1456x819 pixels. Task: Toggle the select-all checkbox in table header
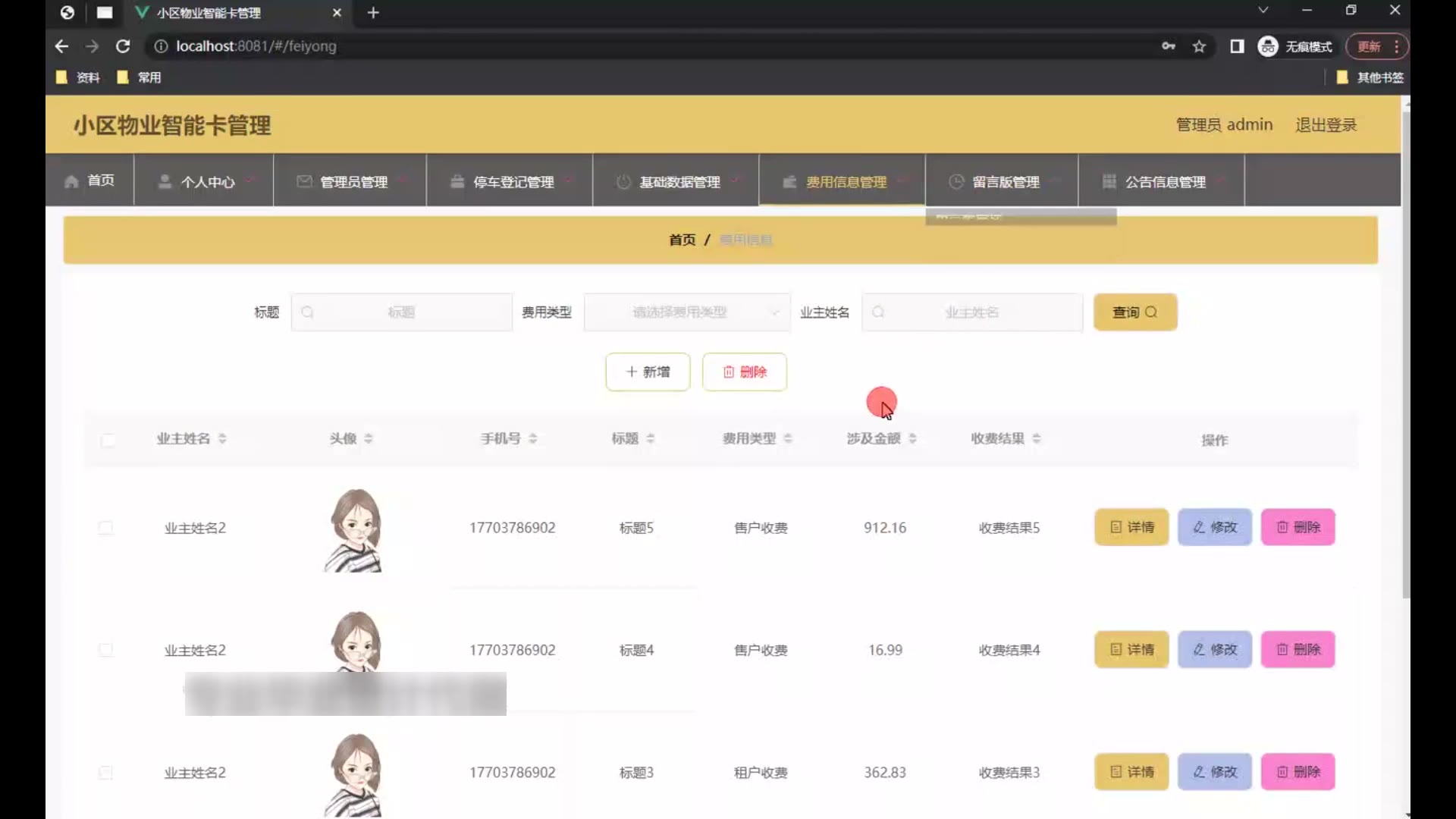(x=108, y=440)
